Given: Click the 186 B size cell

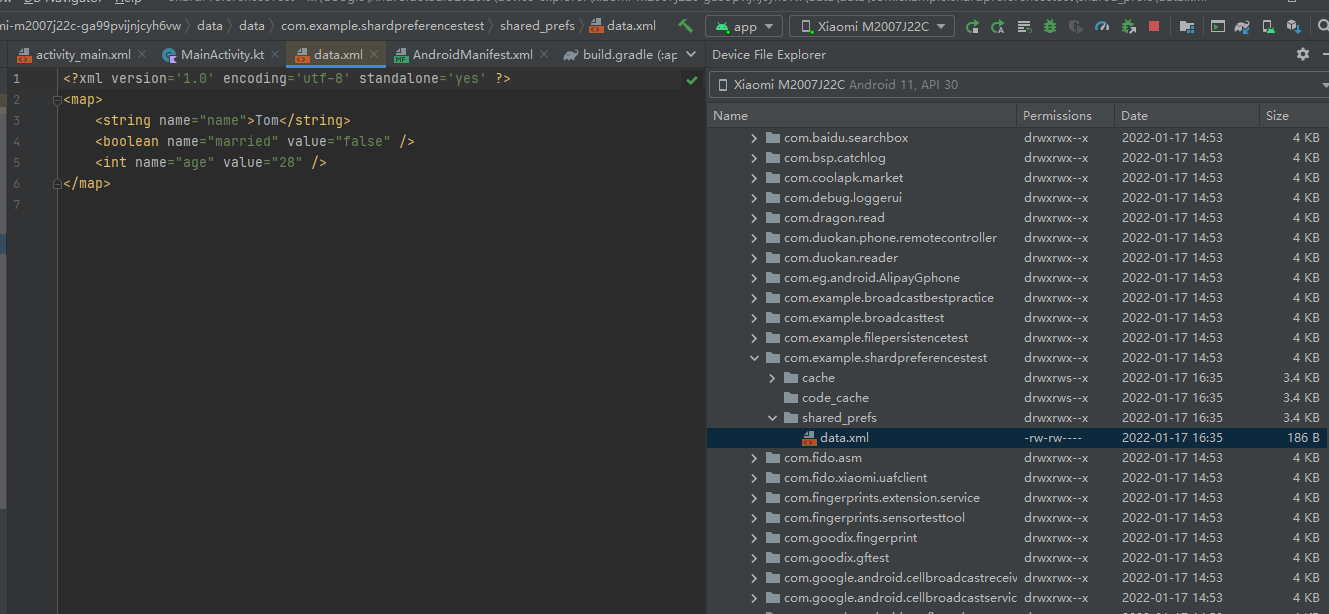Looking at the screenshot, I should tap(1303, 438).
